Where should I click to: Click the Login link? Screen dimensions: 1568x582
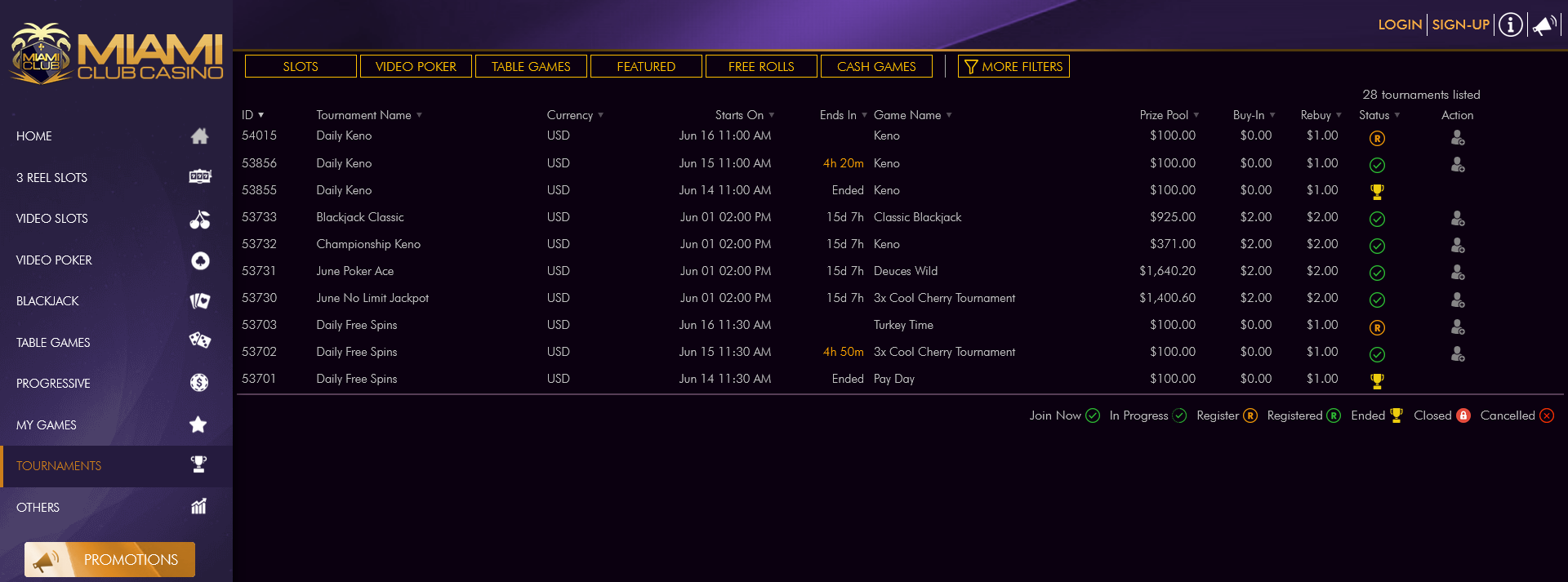[1400, 24]
